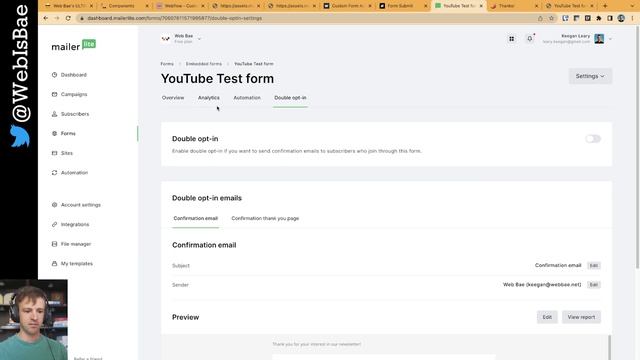640x360 pixels.
Task: Close the Form Submit browser tab
Action: click(x=425, y=6)
